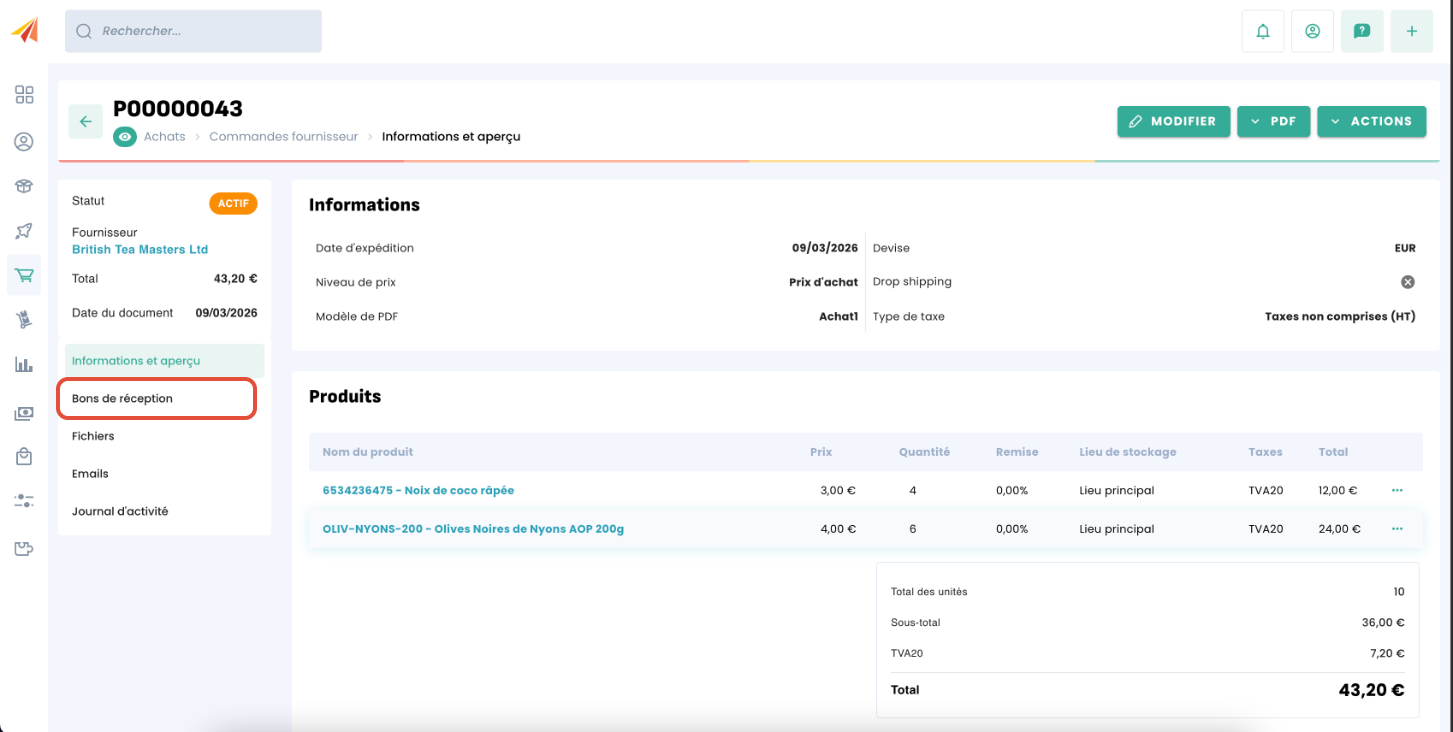
Task: Go back with the left arrow button
Action: pyautogui.click(x=86, y=121)
